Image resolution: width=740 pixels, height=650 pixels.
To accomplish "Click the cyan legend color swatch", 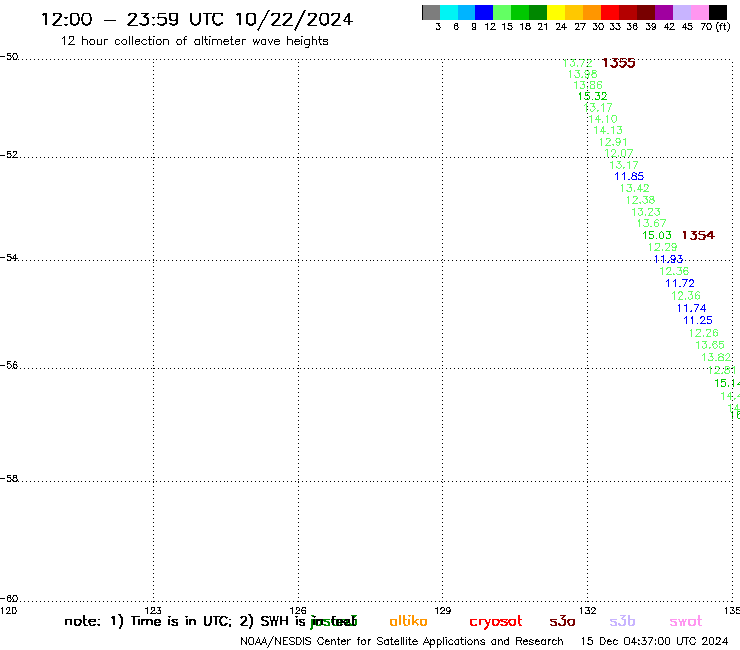I will tap(449, 12).
